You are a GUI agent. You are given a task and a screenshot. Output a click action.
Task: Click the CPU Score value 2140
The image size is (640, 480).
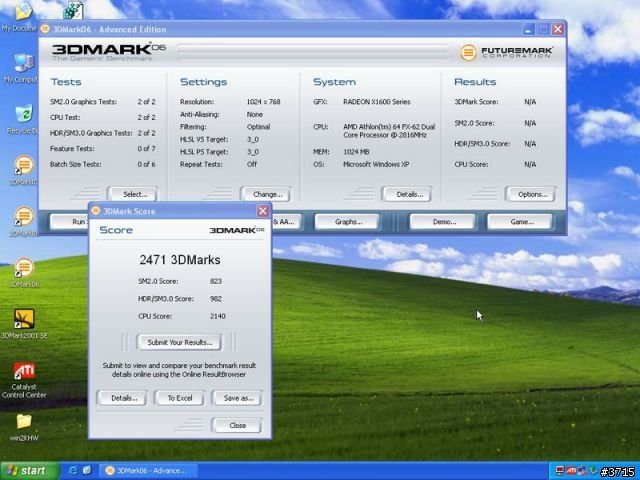pyautogui.click(x=218, y=316)
